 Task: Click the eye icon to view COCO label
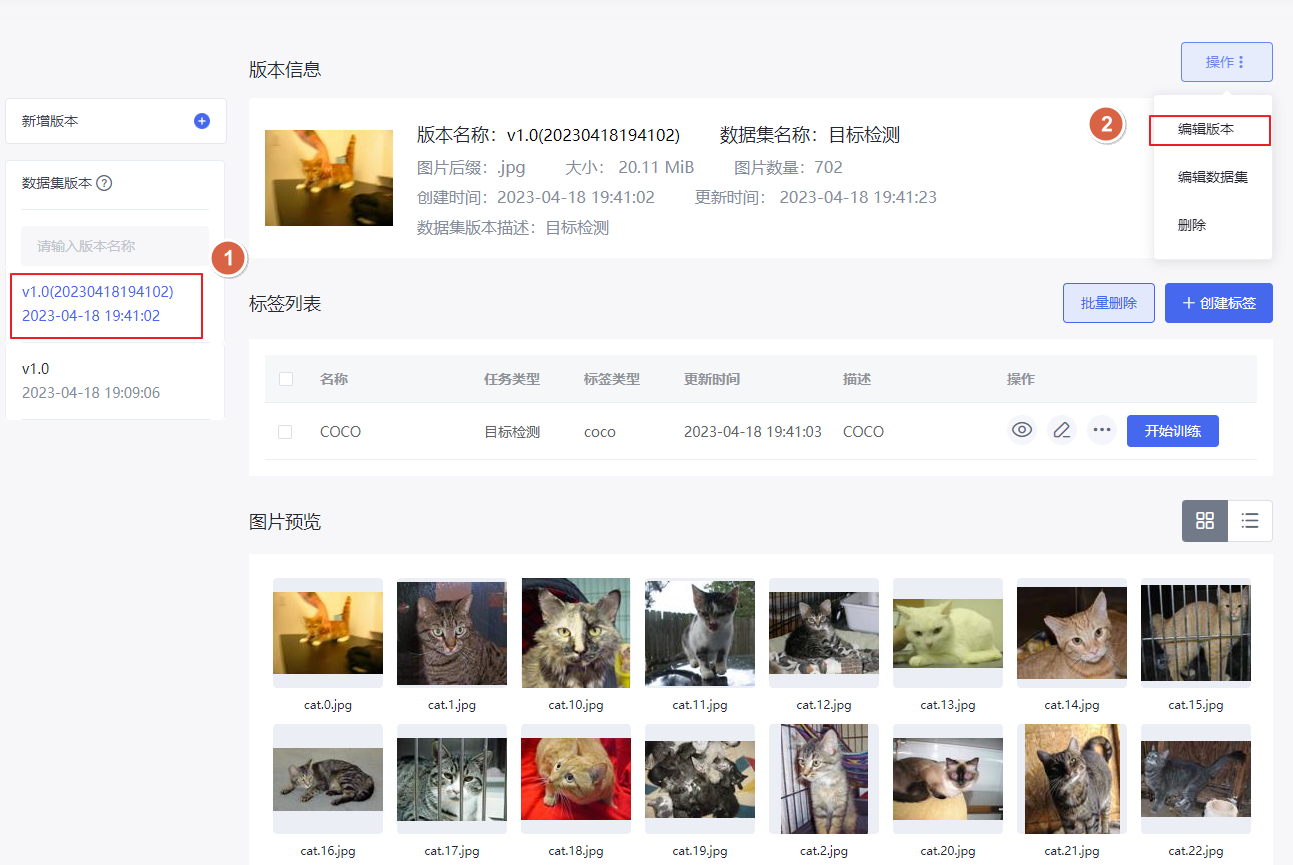click(x=1021, y=431)
